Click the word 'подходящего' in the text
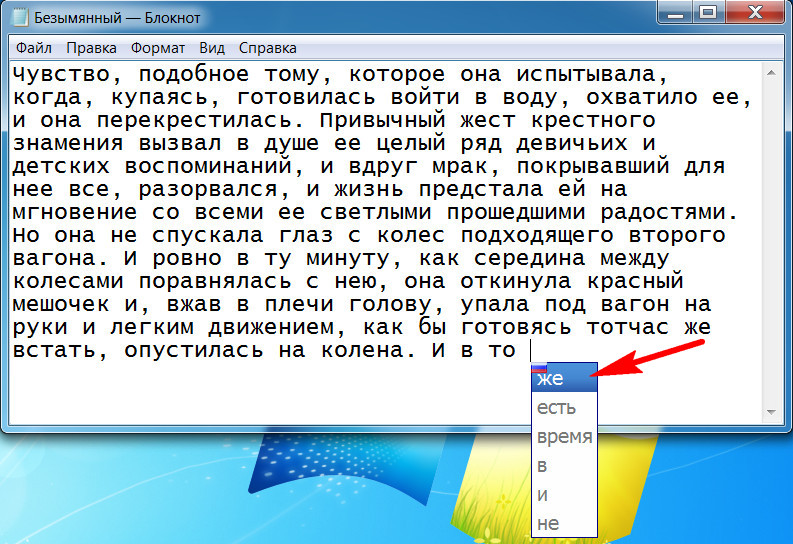This screenshot has width=793, height=544. (x=537, y=236)
